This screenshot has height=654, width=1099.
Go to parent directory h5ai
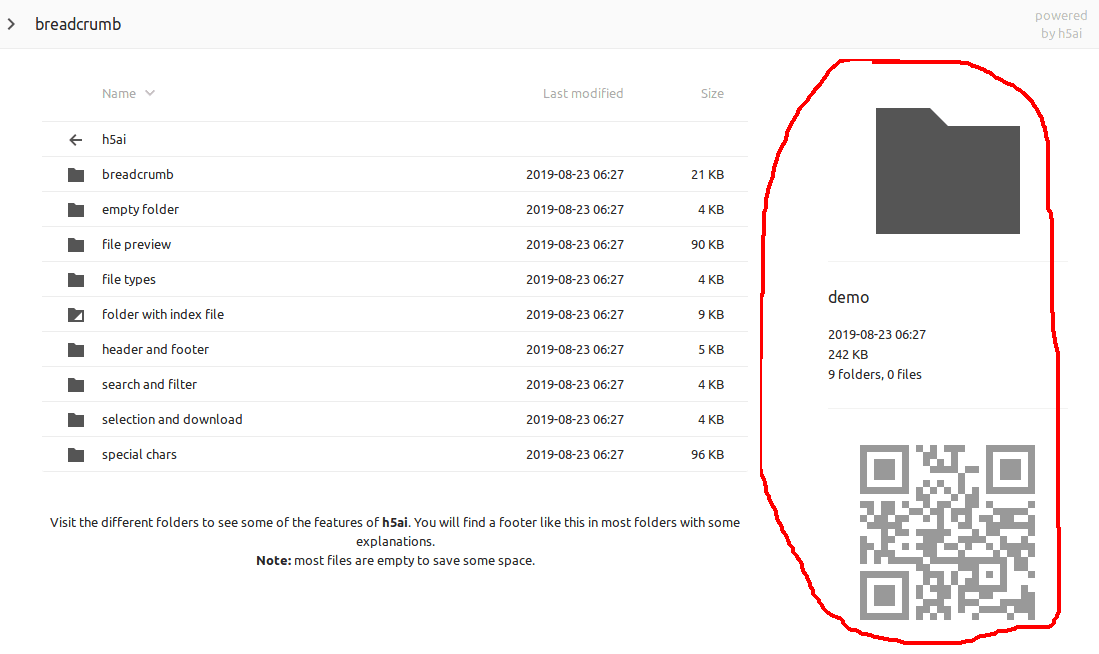pos(114,140)
